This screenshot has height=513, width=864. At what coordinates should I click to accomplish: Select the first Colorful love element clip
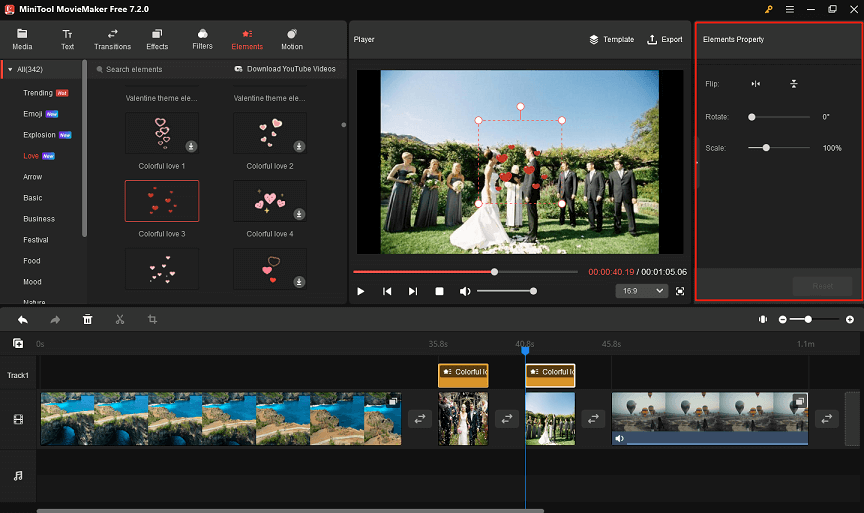[463, 375]
